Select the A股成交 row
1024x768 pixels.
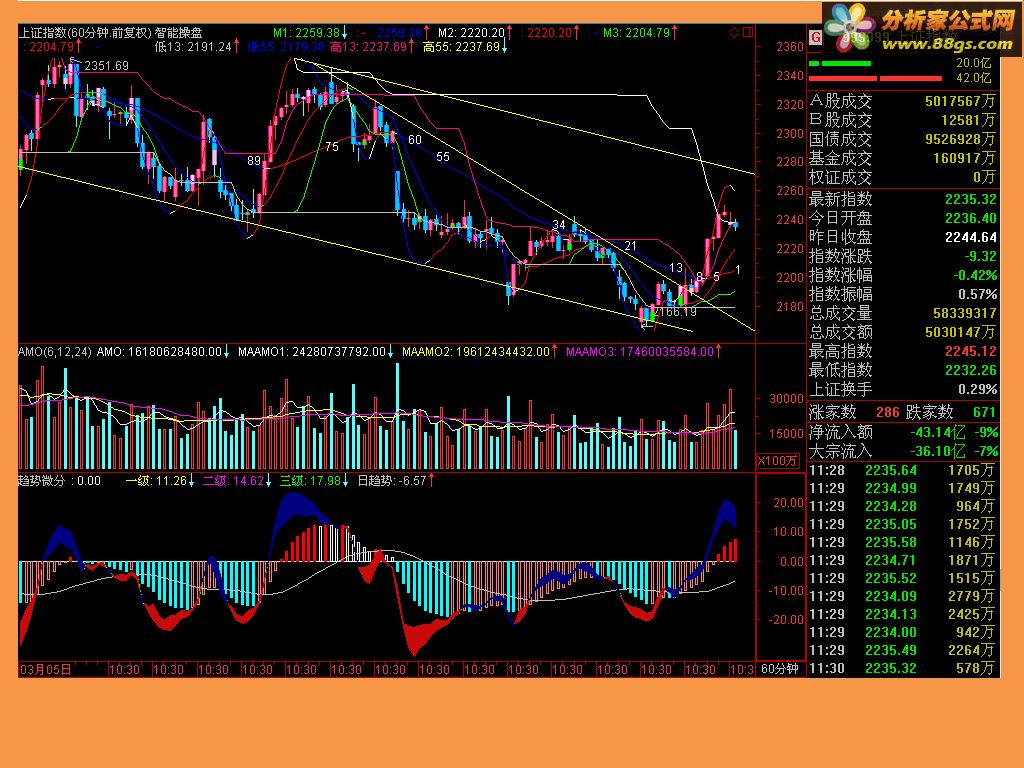point(903,101)
